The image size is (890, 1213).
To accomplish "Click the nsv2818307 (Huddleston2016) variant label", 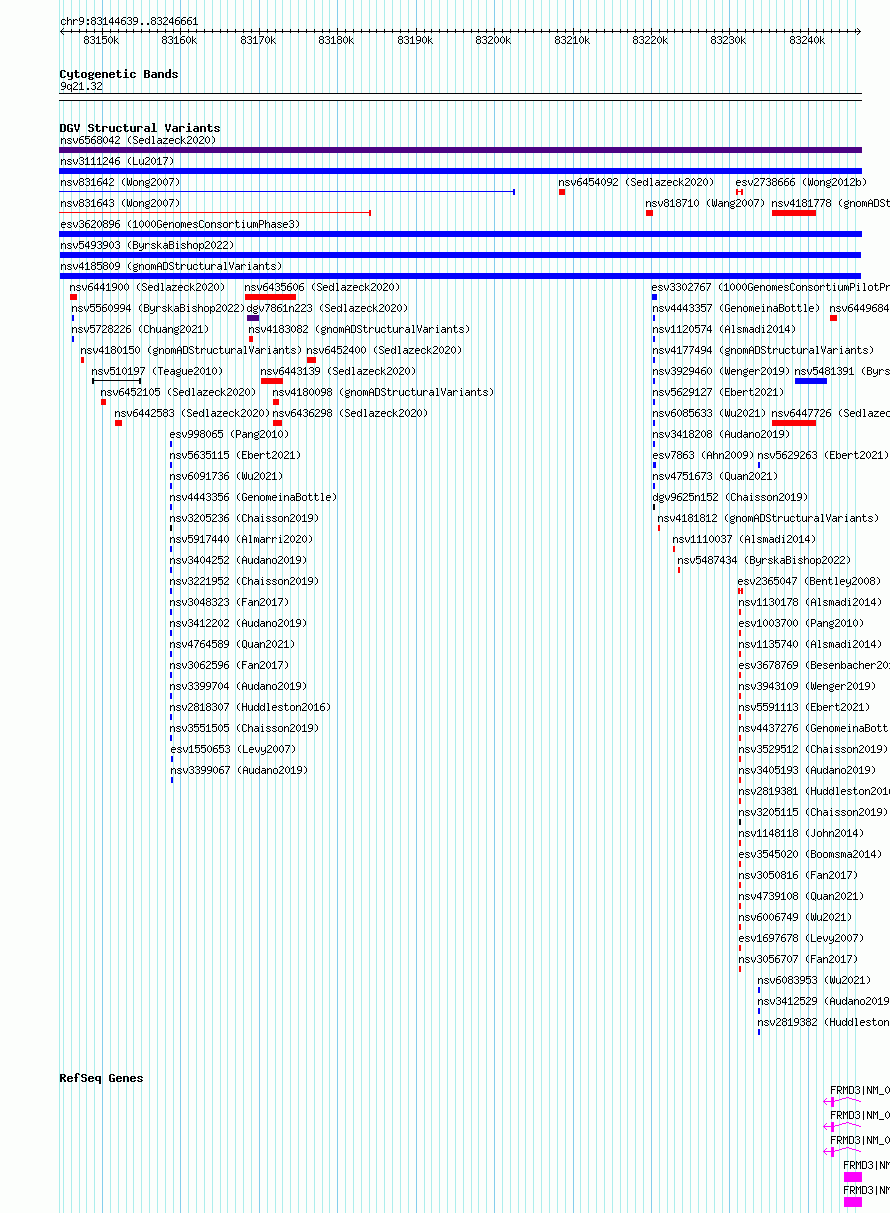I will tap(250, 708).
